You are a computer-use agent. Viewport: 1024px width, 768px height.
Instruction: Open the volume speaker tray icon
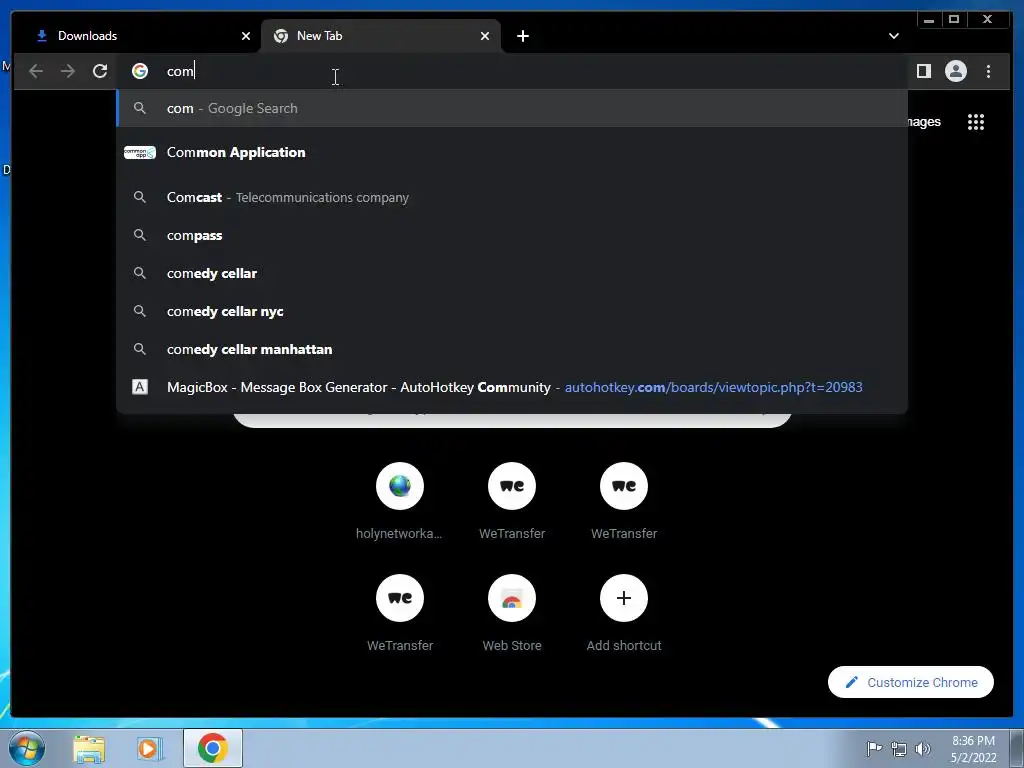click(923, 749)
